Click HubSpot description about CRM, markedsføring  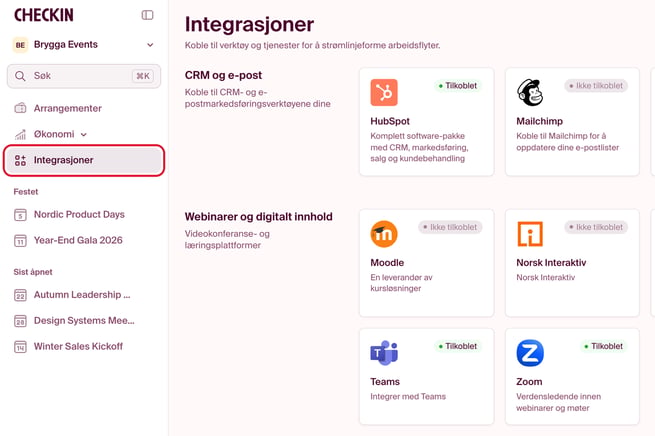pyautogui.click(x=419, y=147)
